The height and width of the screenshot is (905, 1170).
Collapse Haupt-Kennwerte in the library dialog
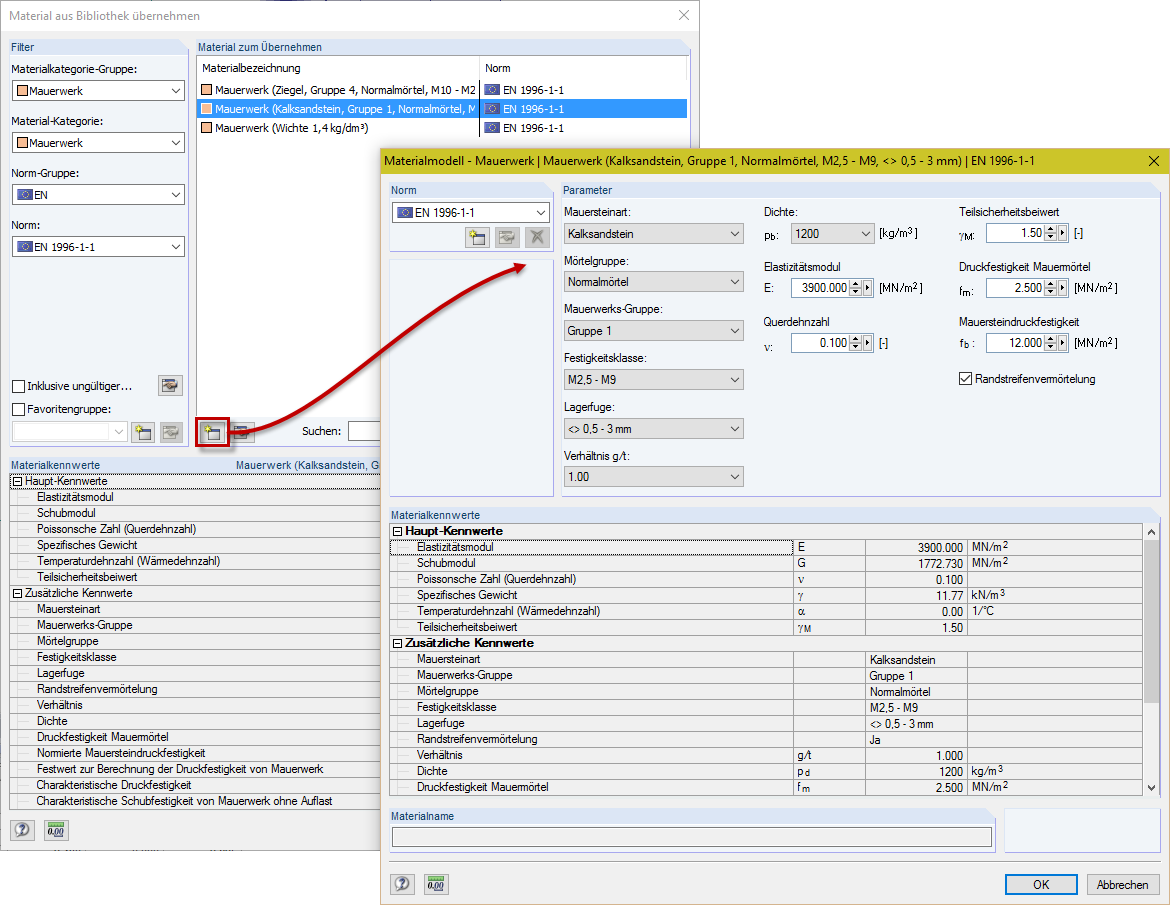tap(18, 482)
